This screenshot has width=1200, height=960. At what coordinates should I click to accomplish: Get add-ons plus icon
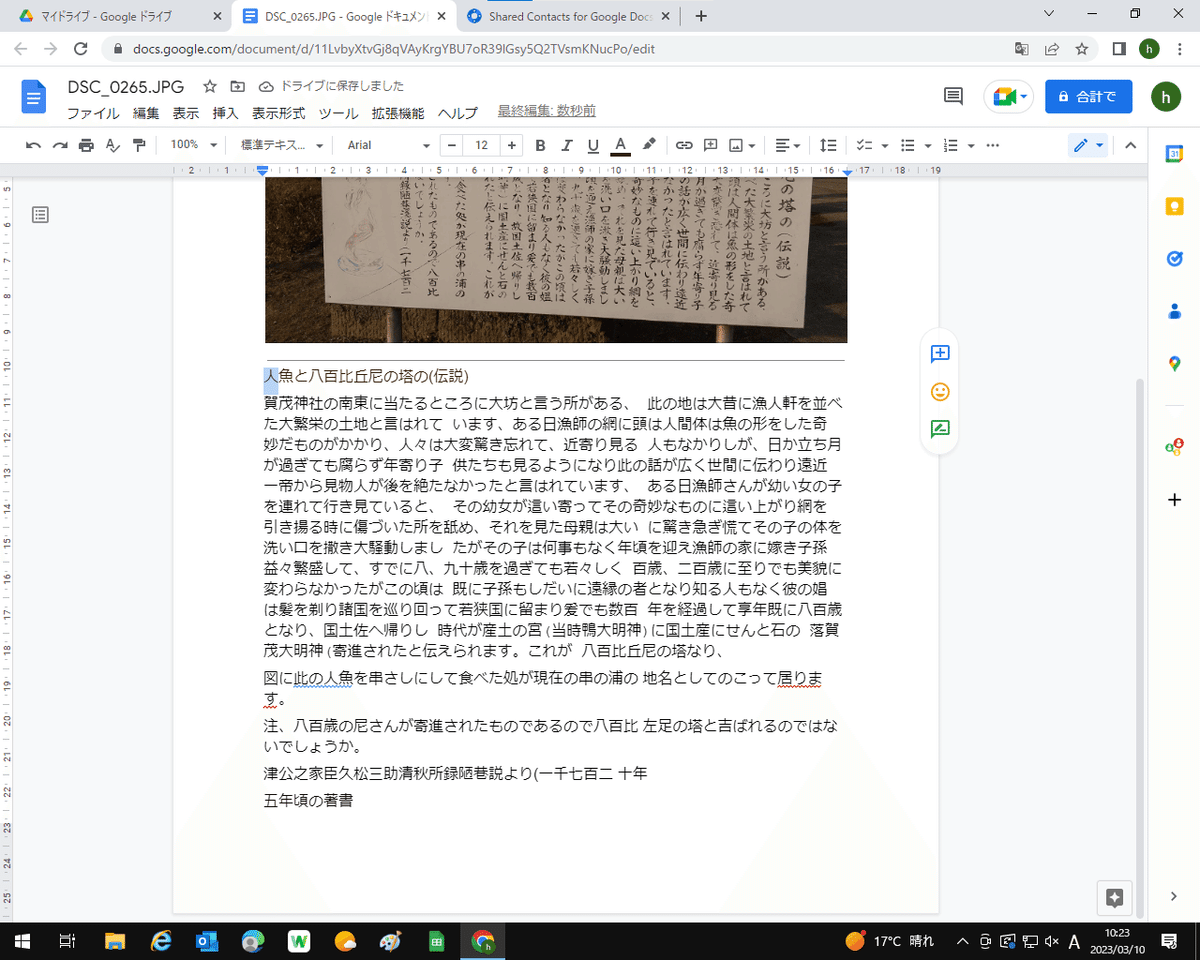point(1175,499)
